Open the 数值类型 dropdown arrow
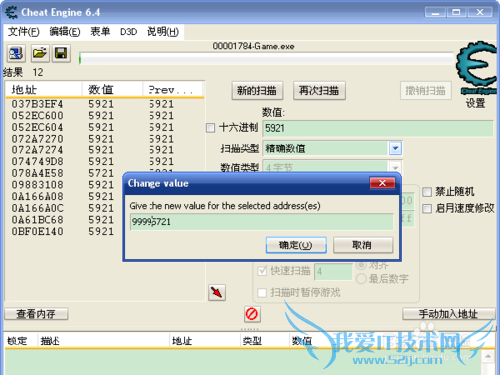Screen dimensions: 500x375 click(x=395, y=167)
